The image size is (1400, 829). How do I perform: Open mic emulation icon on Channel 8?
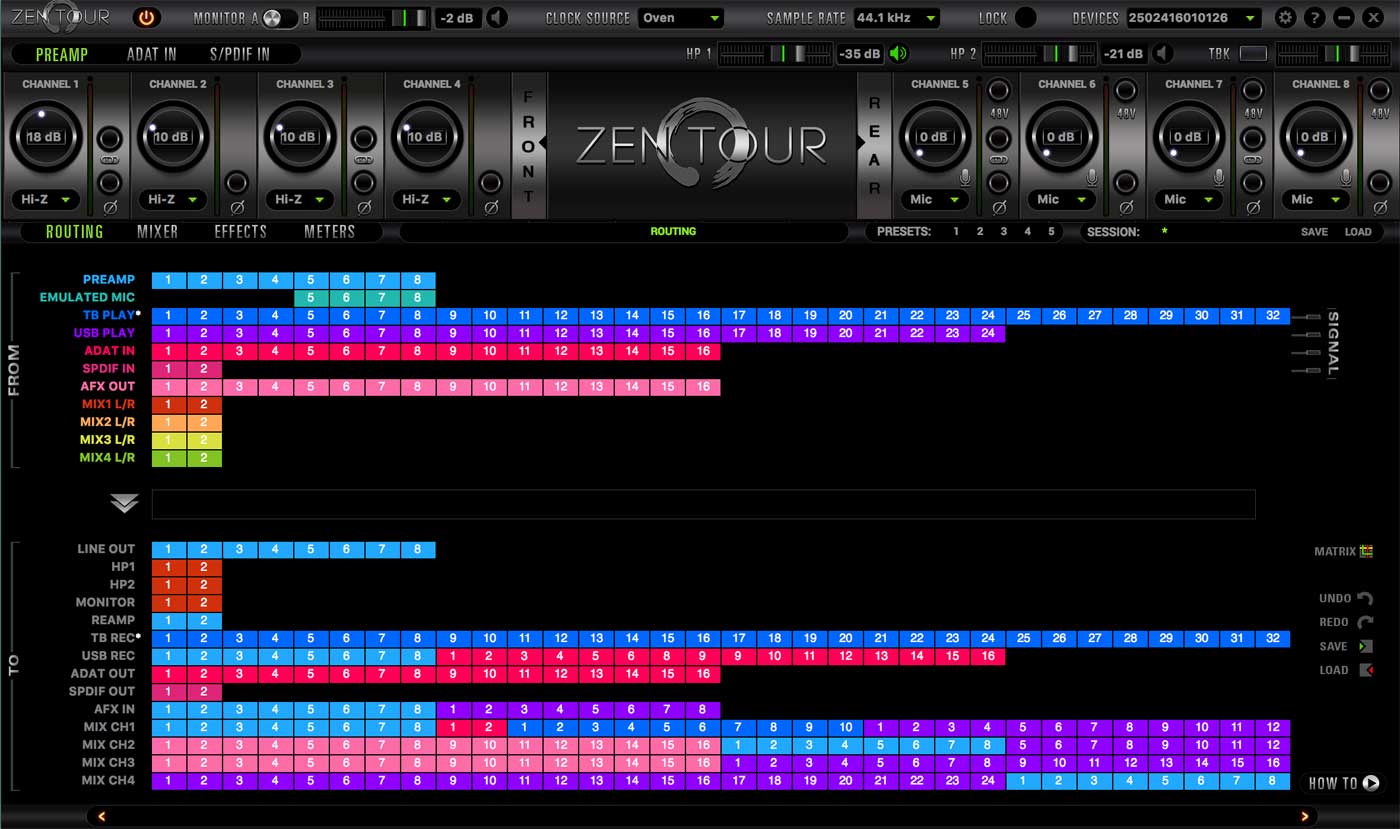[x=1346, y=178]
